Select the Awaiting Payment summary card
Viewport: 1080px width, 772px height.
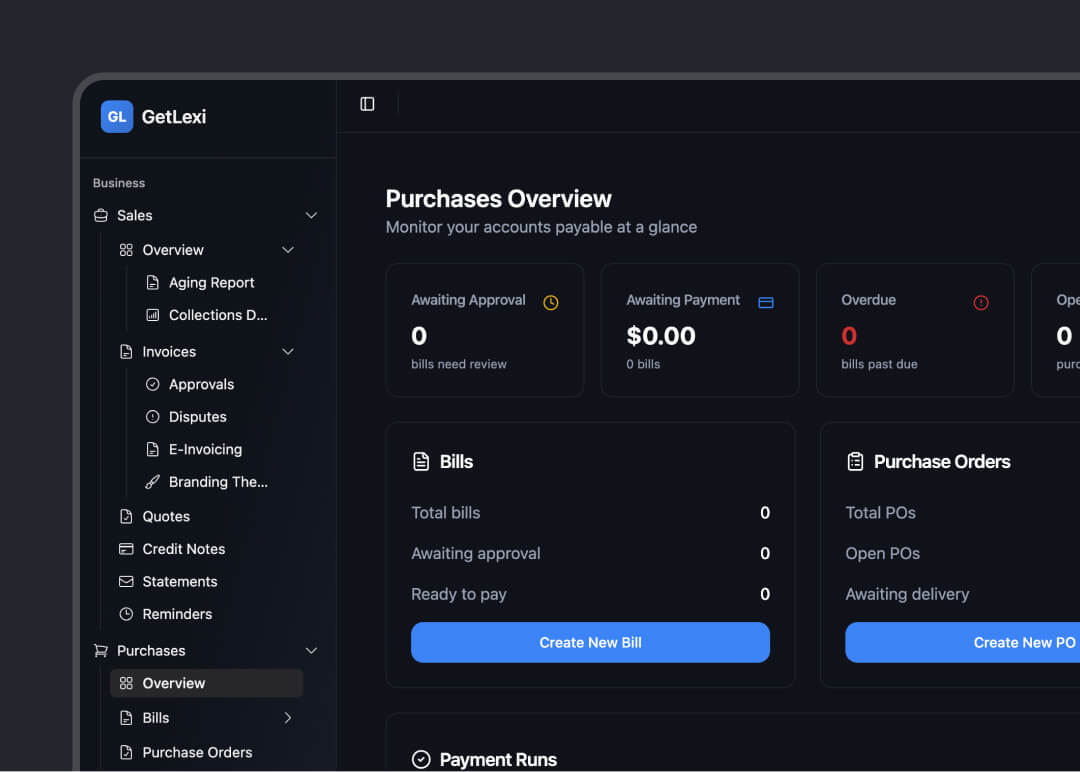[699, 331]
